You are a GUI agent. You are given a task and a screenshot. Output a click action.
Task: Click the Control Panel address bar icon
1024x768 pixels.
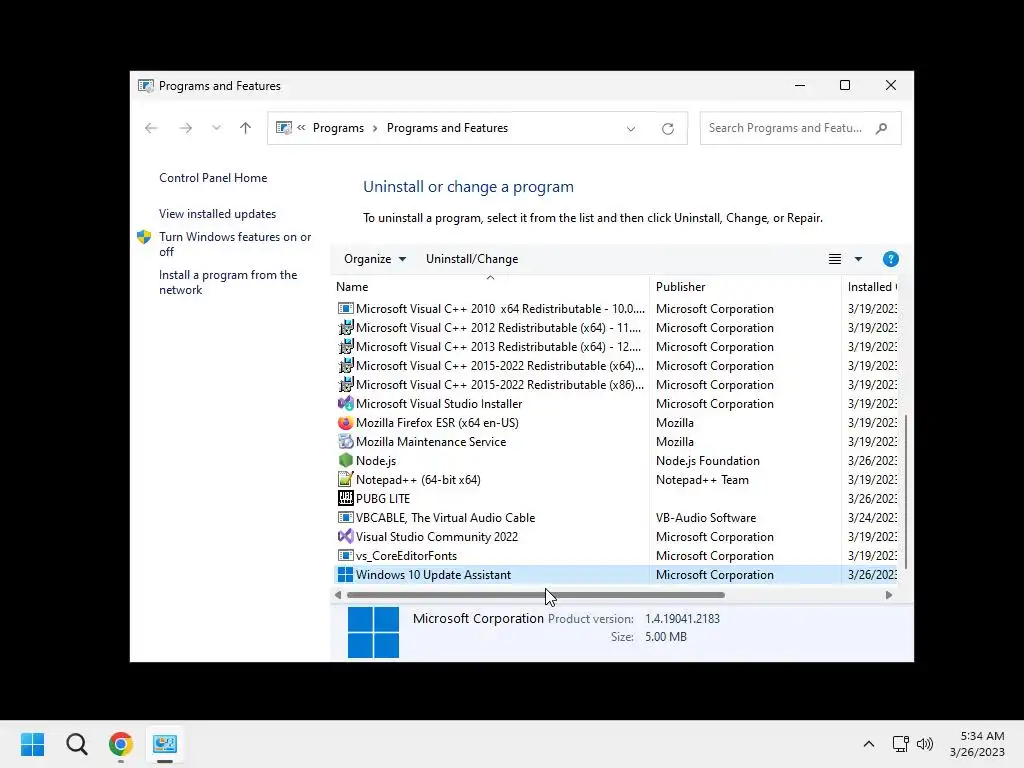pos(283,128)
